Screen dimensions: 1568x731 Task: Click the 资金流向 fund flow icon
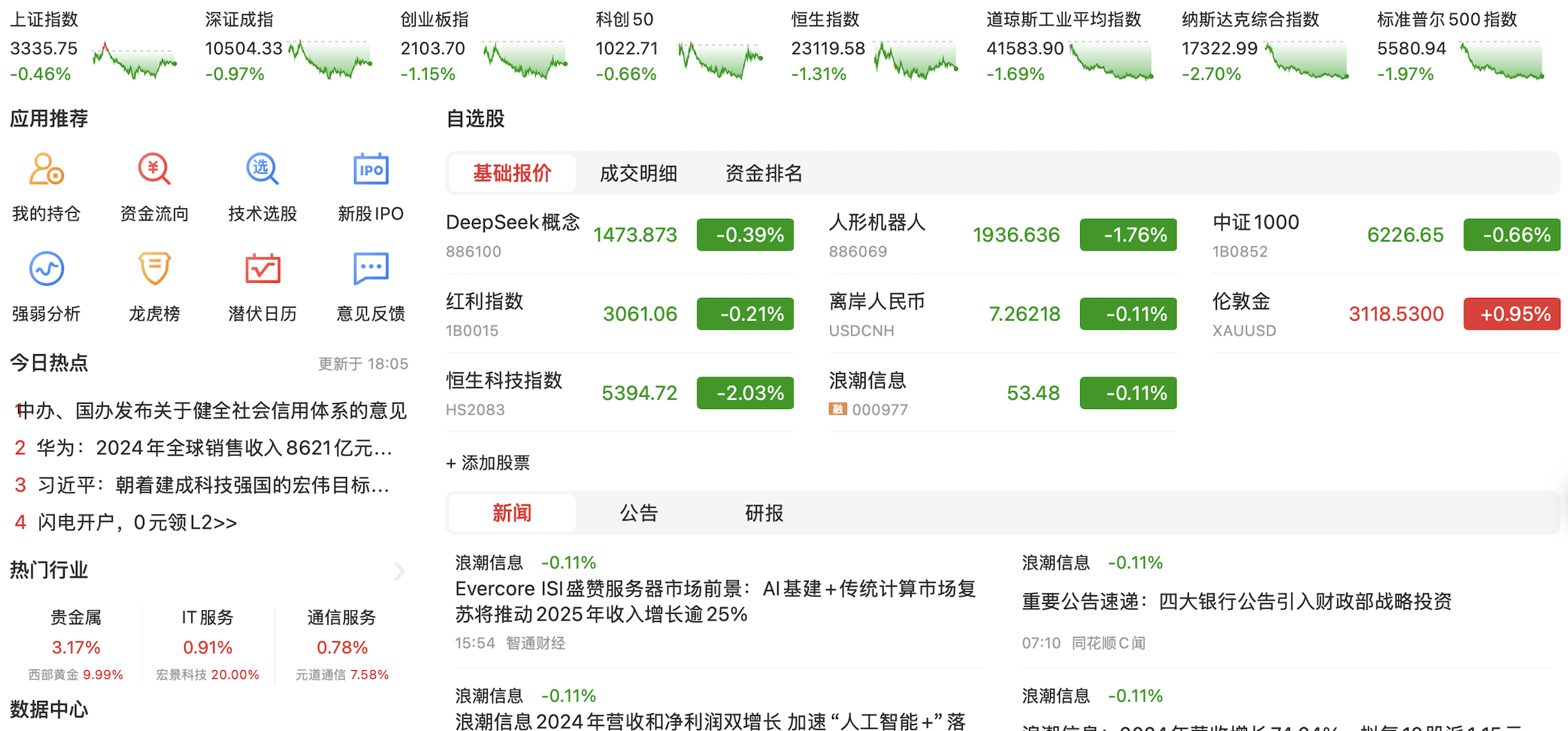coord(154,170)
